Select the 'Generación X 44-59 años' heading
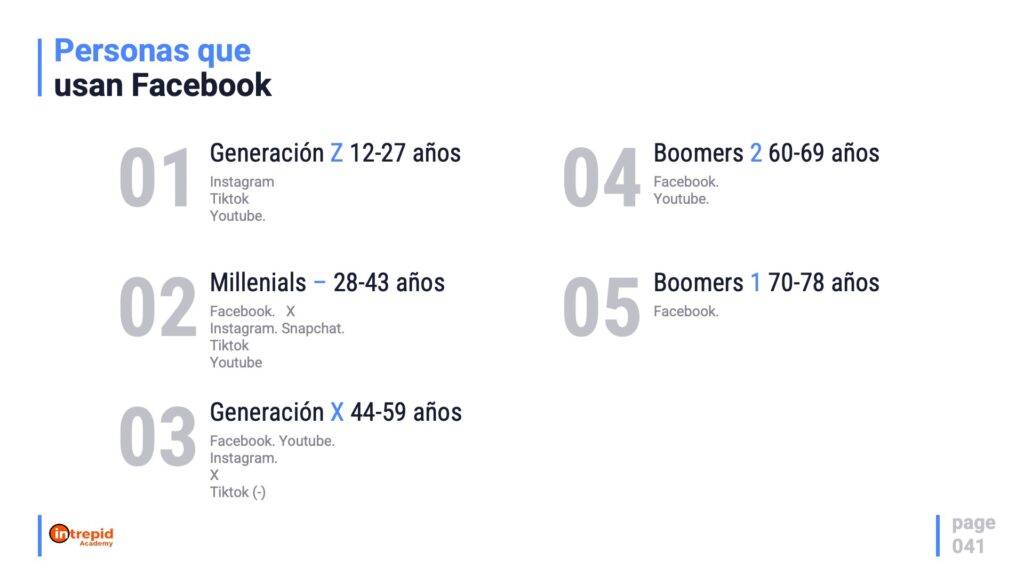The image size is (1024, 576). [x=335, y=412]
